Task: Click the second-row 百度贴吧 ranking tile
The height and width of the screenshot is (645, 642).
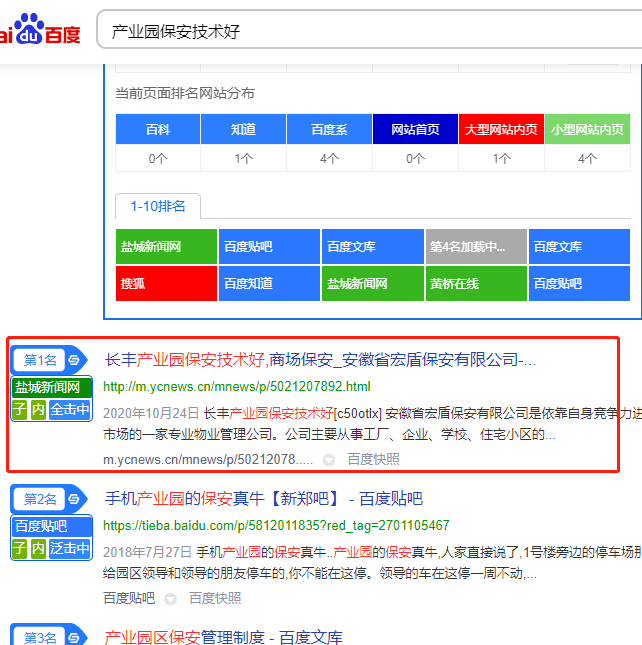Action: click(579, 283)
